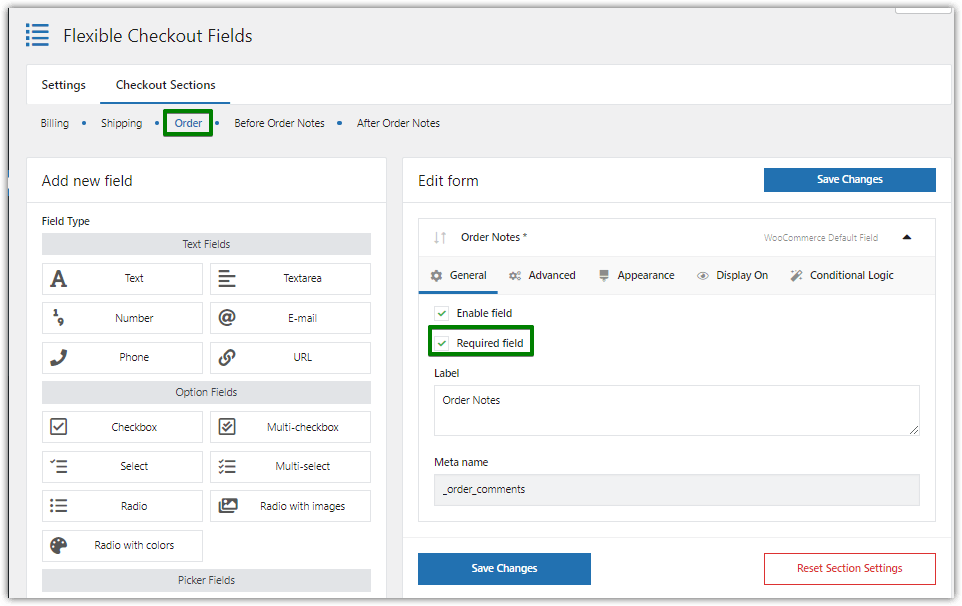The width and height of the screenshot is (962, 606).
Task: Click the Flexible Checkout Fields list logo icon
Action: tap(37, 35)
